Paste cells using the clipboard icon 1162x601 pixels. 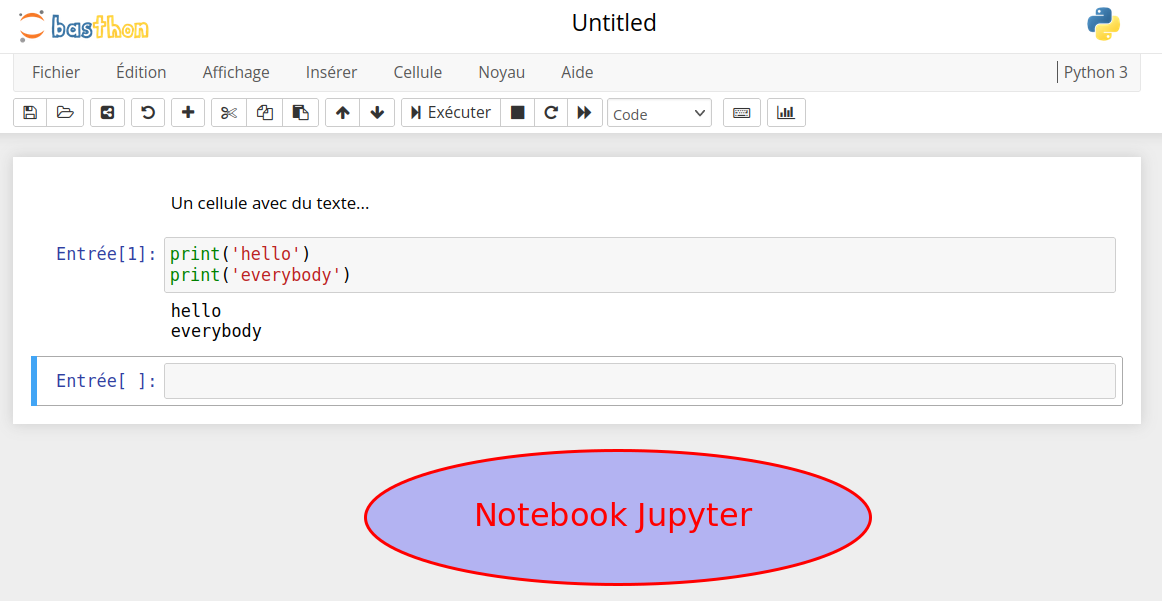pos(300,113)
